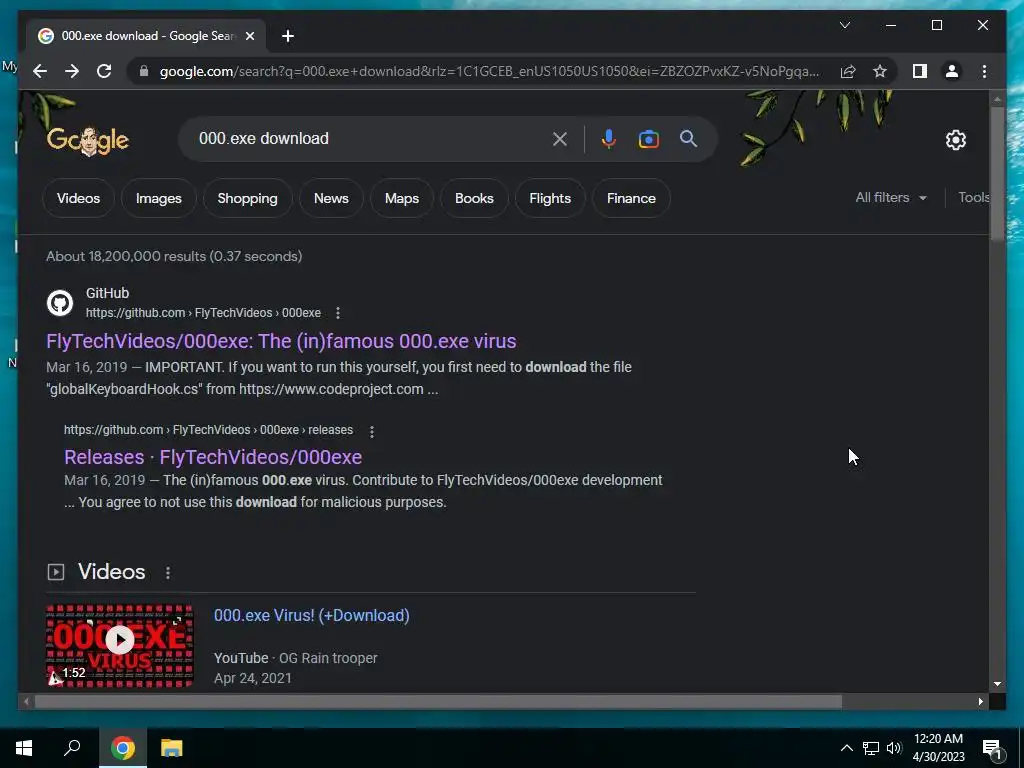Viewport: 1024px width, 768px height.
Task: Reload the page with refresh icon
Action: tap(104, 71)
